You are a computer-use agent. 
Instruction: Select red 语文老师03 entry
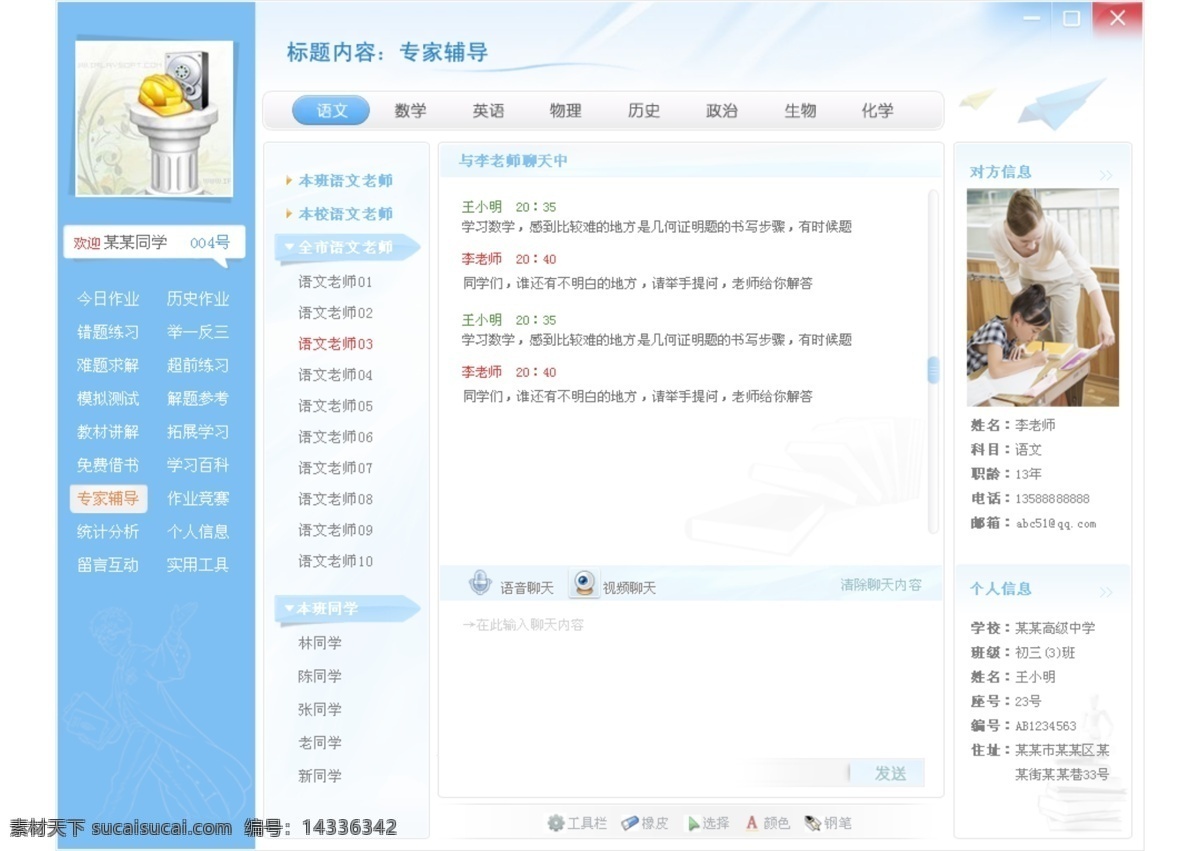pos(335,344)
